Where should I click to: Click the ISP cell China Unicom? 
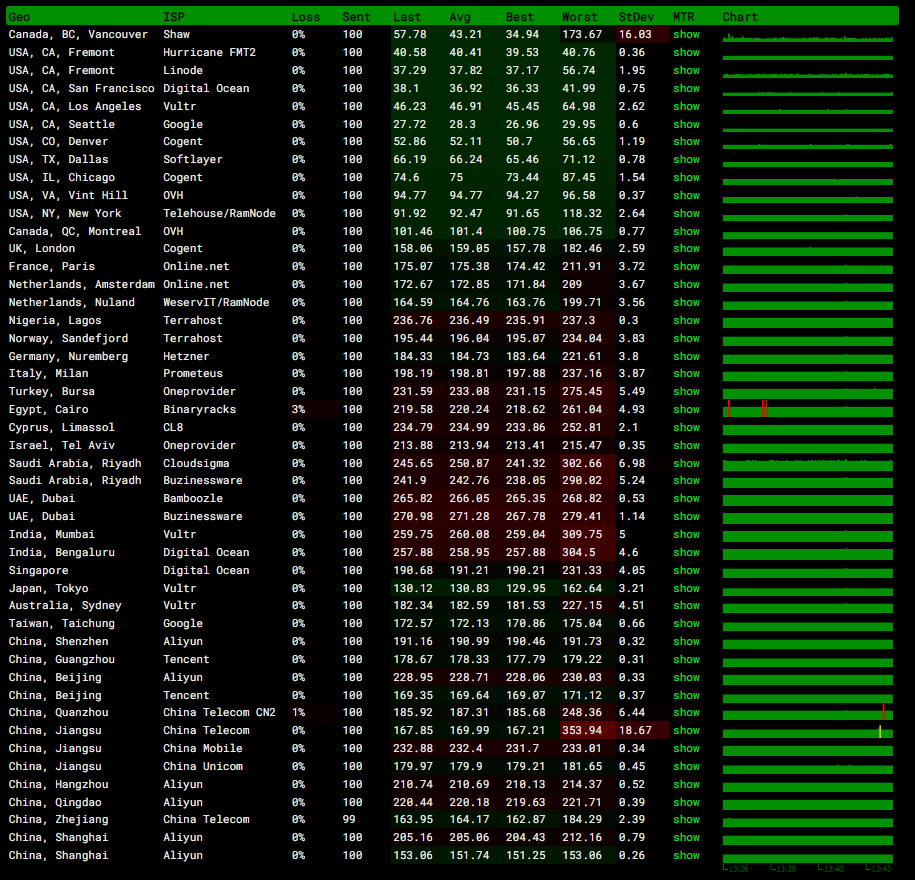[203, 767]
